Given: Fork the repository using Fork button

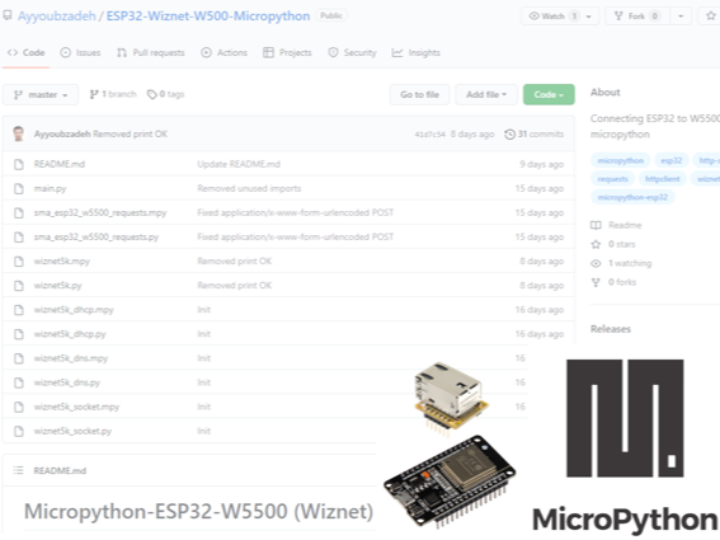Looking at the screenshot, I should (637, 16).
